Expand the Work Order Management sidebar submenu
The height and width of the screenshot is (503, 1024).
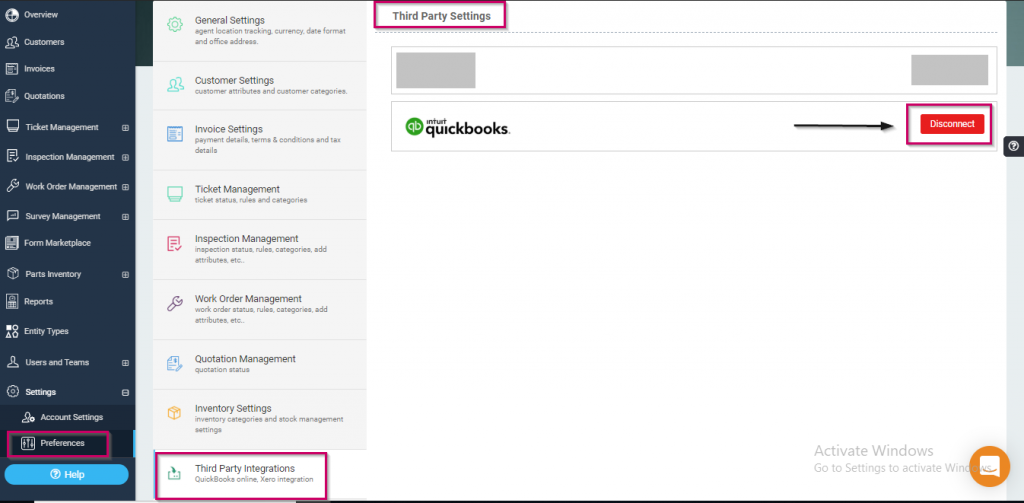125,187
